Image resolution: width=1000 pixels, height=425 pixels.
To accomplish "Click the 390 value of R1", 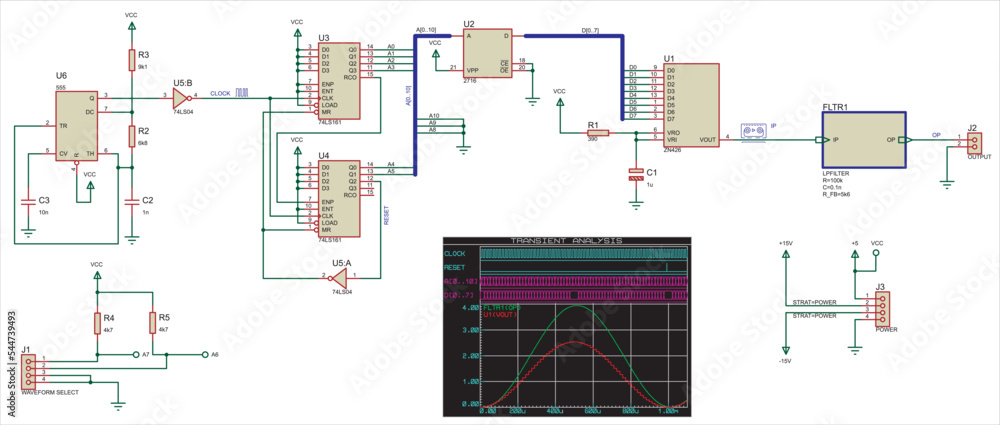I will click(593, 140).
